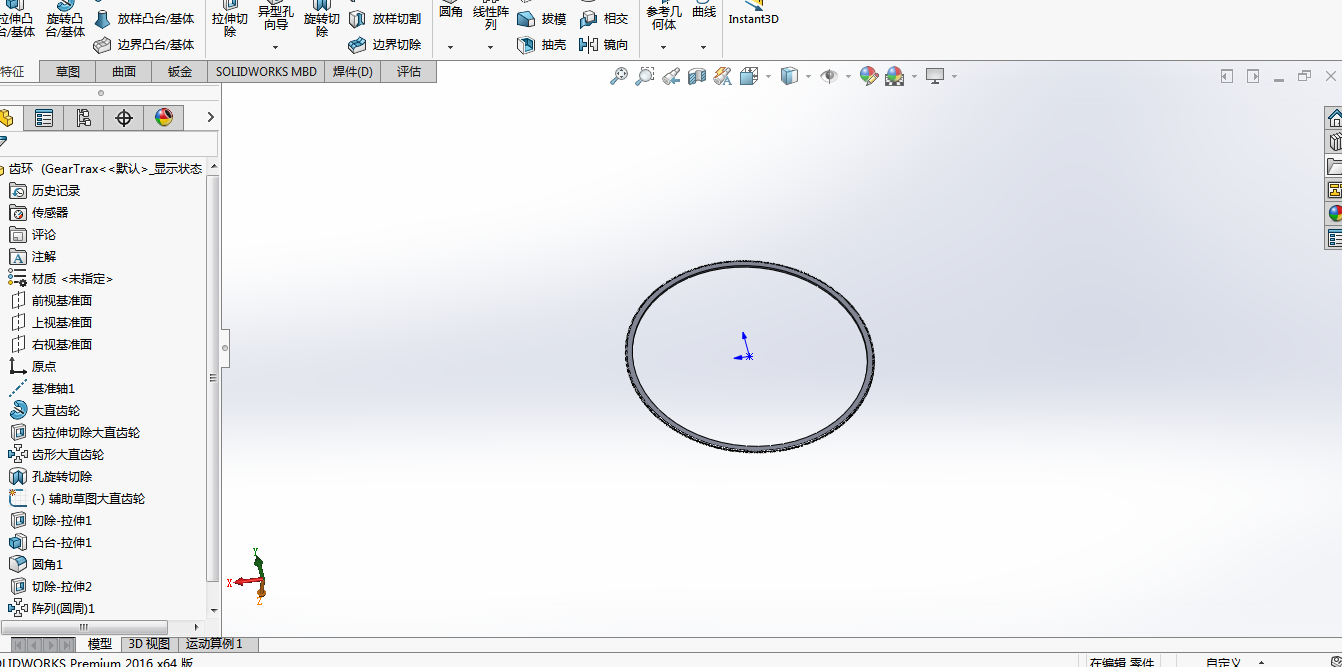
Task: Click the Draft (拔模) tool icon
Action: 526,19
